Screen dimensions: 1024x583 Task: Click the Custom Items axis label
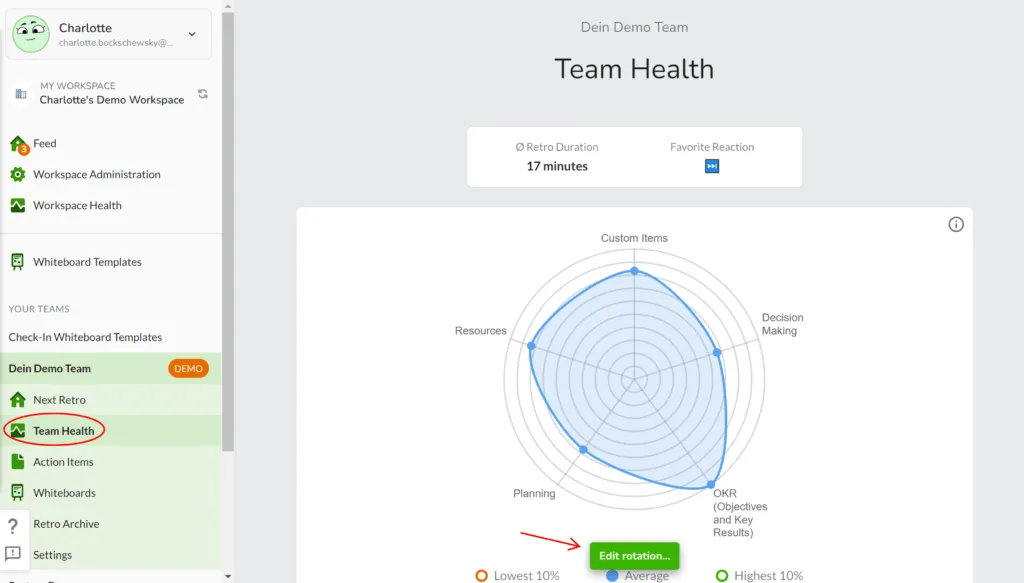click(x=634, y=238)
